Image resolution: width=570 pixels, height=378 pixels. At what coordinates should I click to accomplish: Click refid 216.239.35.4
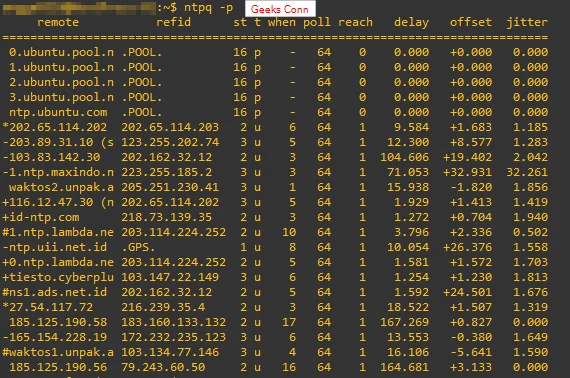pyautogui.click(x=163, y=307)
